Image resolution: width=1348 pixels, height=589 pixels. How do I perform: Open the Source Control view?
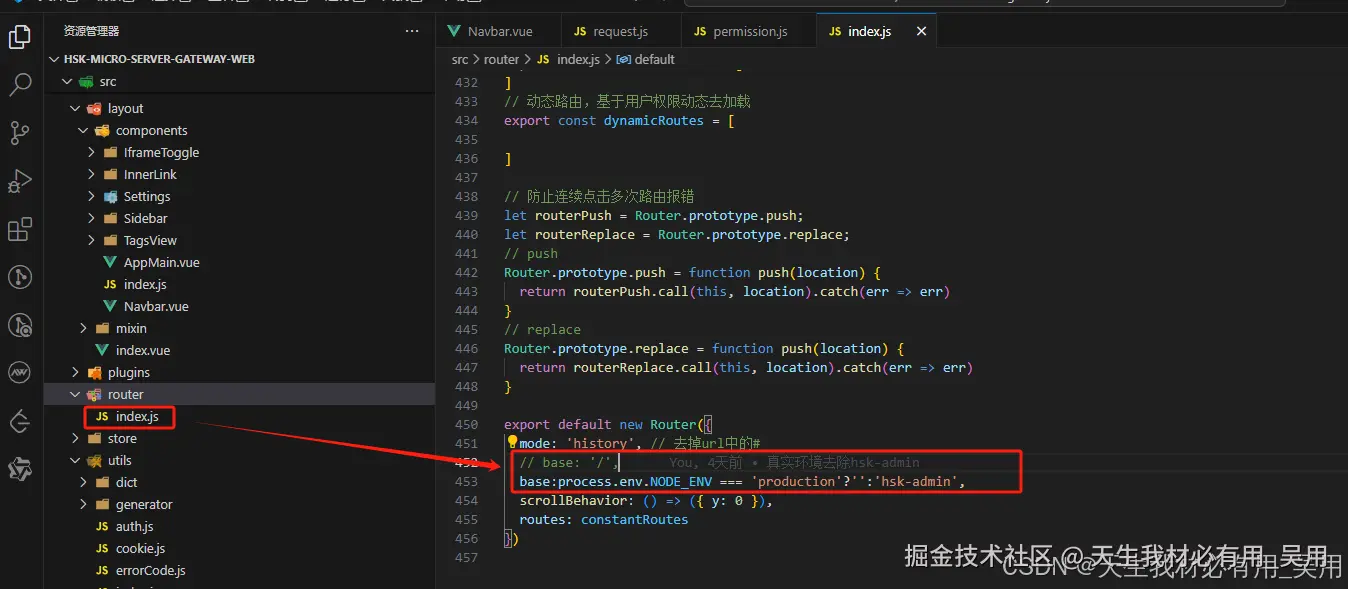pyautogui.click(x=20, y=133)
